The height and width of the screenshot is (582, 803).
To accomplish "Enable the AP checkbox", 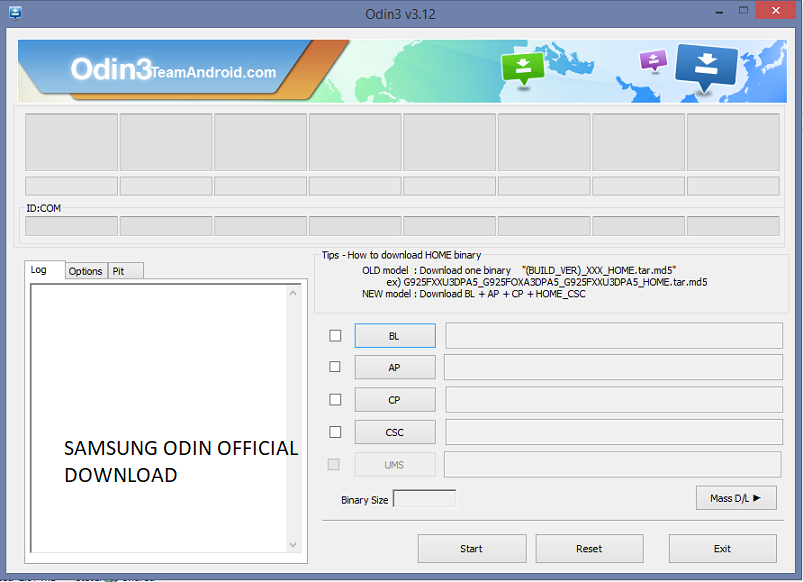I will [x=335, y=367].
